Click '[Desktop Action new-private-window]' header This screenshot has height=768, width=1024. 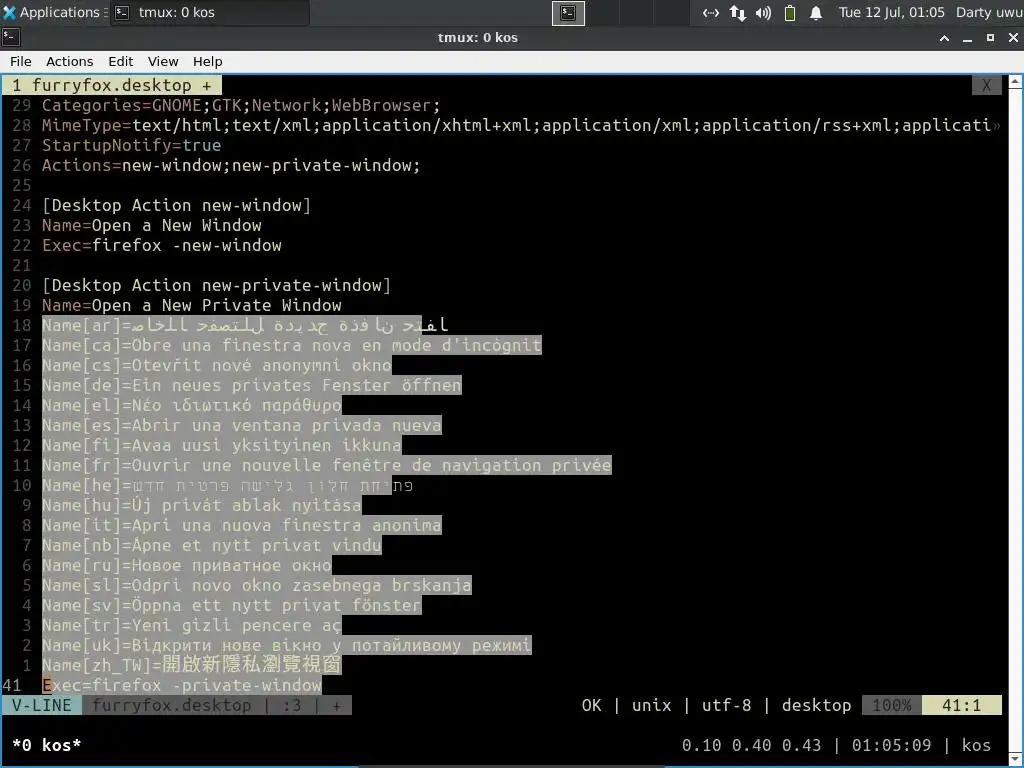[216, 285]
